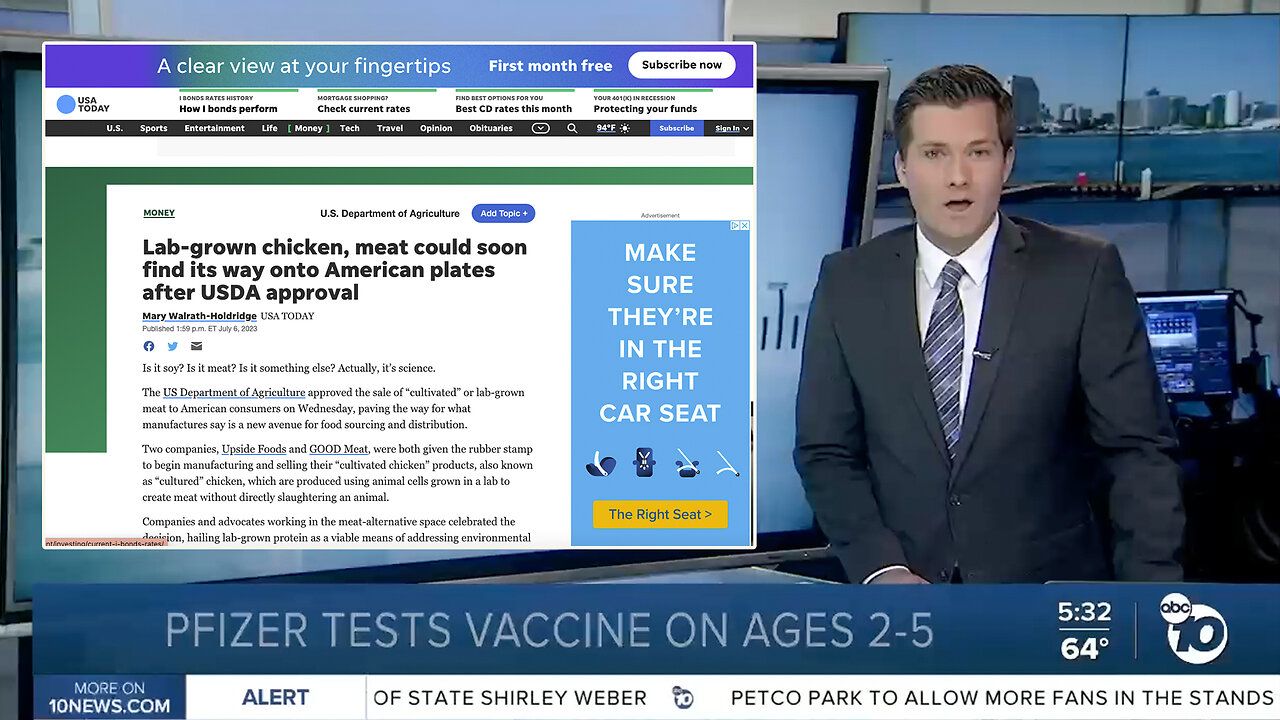Image resolution: width=1280 pixels, height=720 pixels.
Task: Click the AdChoices triangle icon on ad
Action: pyautogui.click(x=734, y=226)
